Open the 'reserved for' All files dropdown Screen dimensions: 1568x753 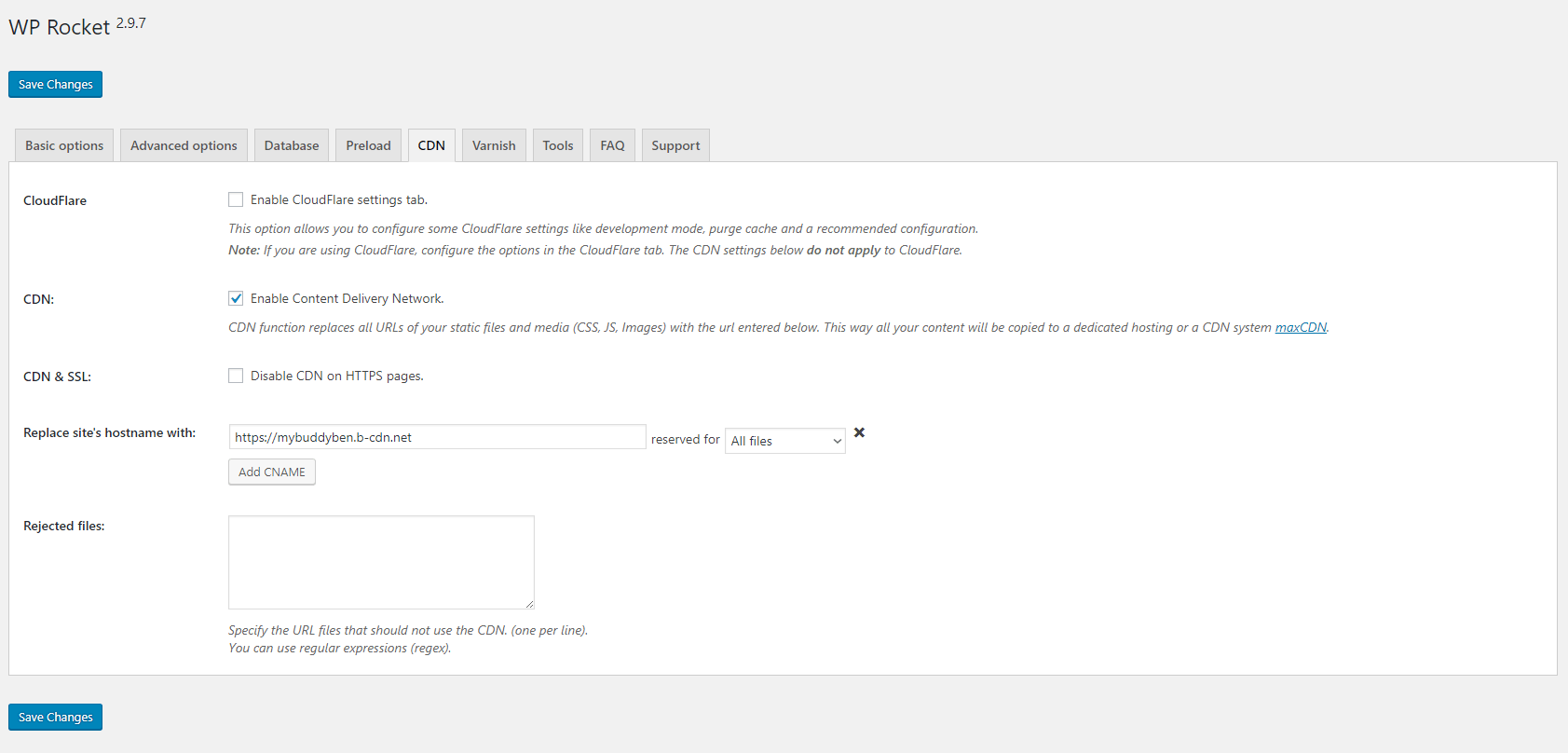coord(785,441)
